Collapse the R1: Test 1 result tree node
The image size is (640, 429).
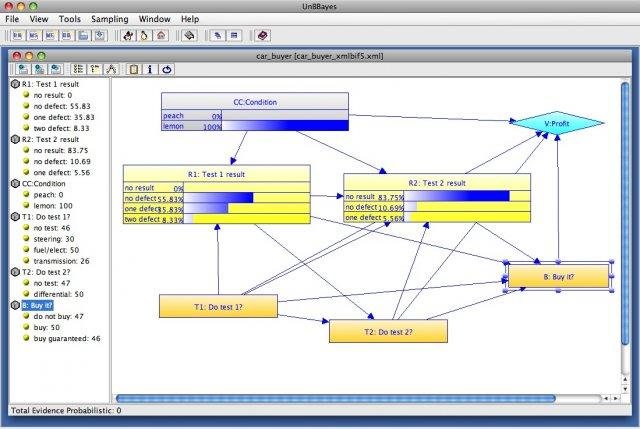tap(15, 85)
